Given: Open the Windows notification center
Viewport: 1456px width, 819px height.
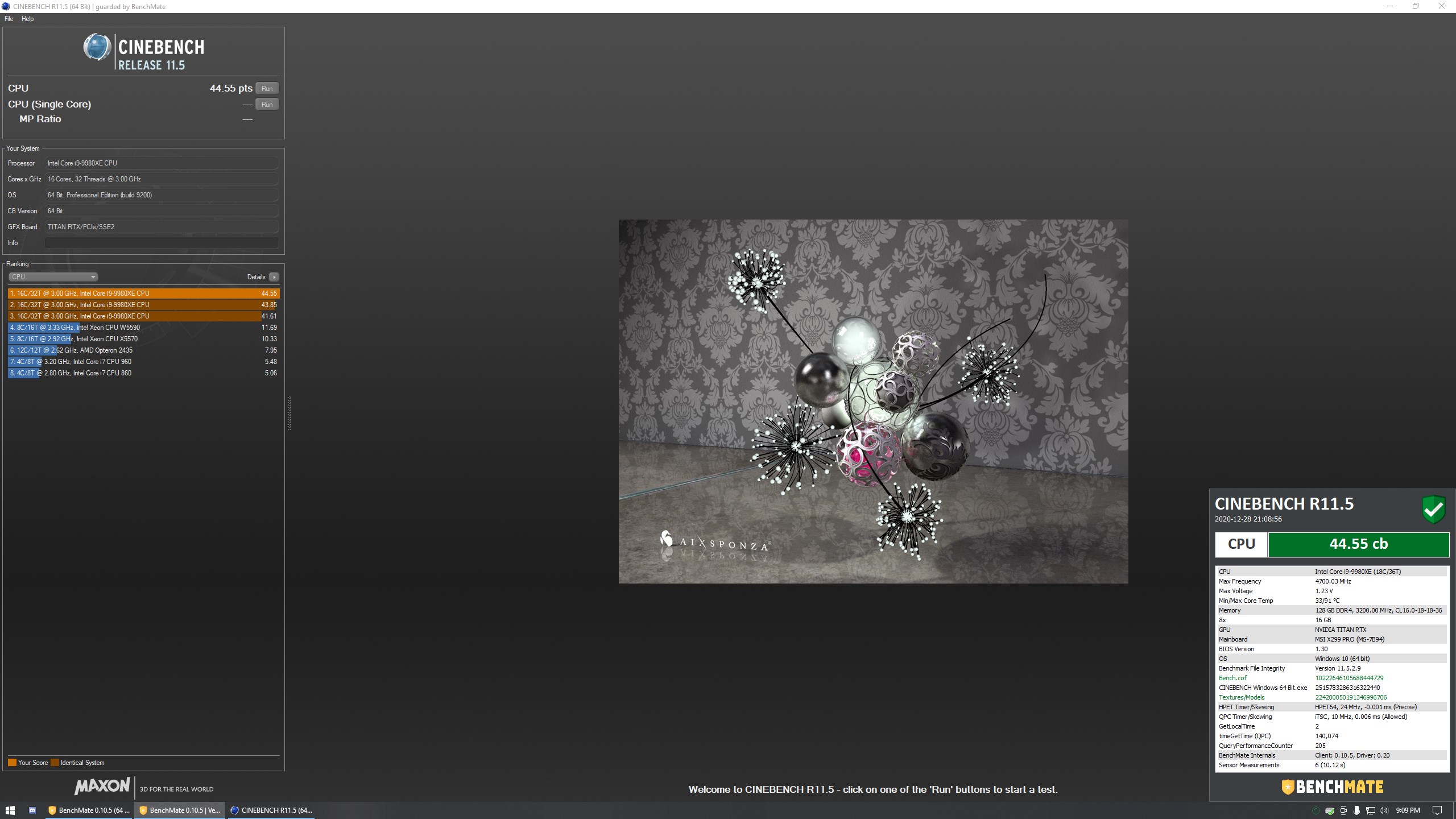Looking at the screenshot, I should [1437, 810].
